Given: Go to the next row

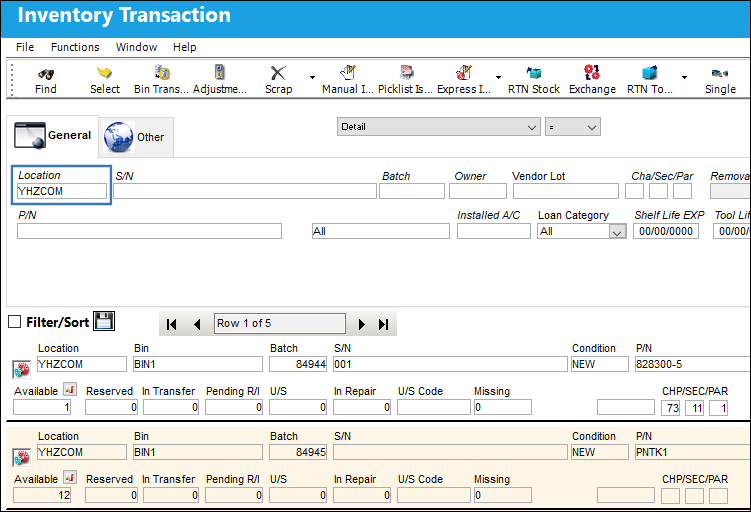Looking at the screenshot, I should point(362,324).
